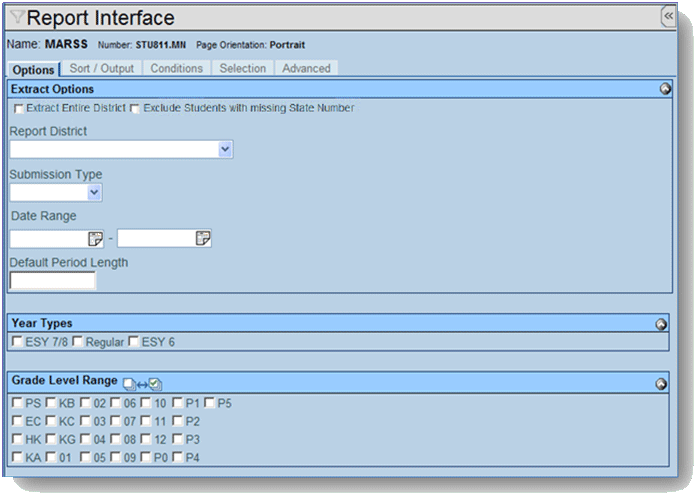Collapse the Year Types section
Screen dimensions: 700x496
[661, 324]
